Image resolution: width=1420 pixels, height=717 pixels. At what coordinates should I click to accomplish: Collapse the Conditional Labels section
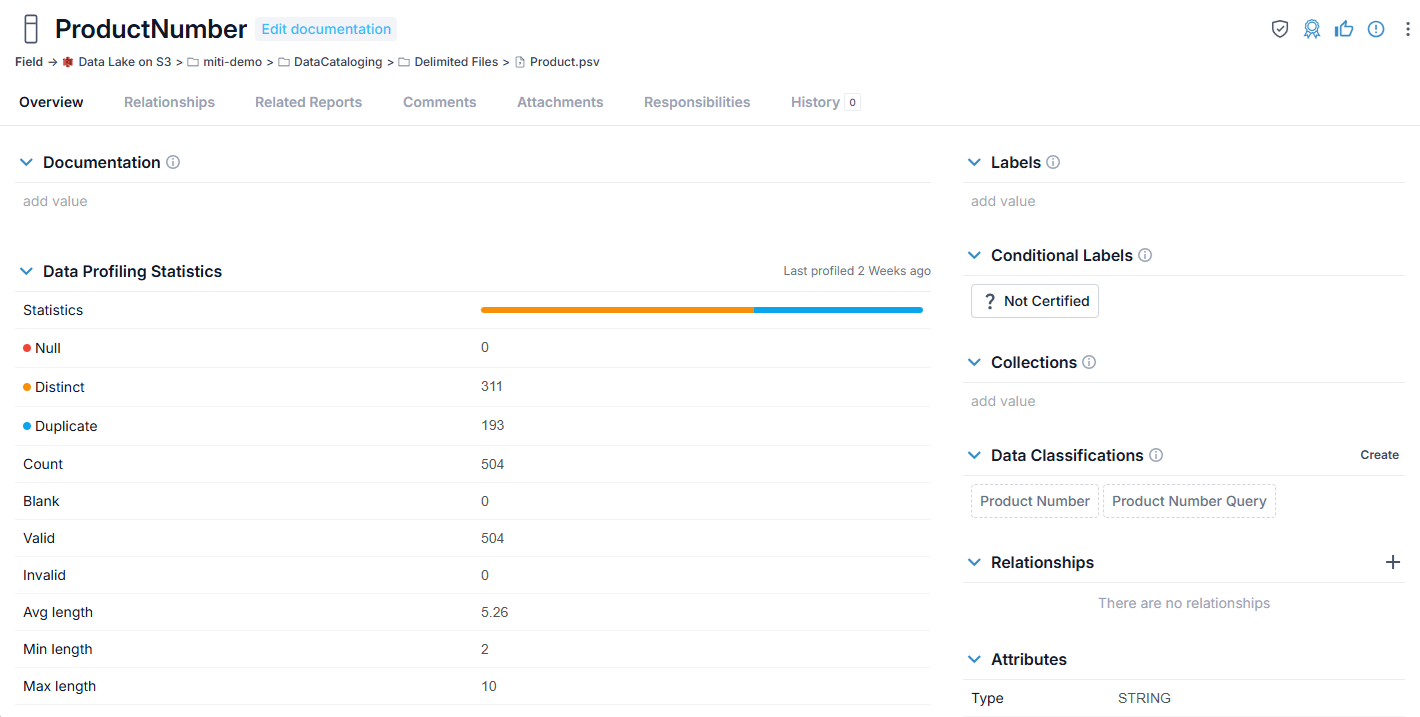(x=974, y=255)
